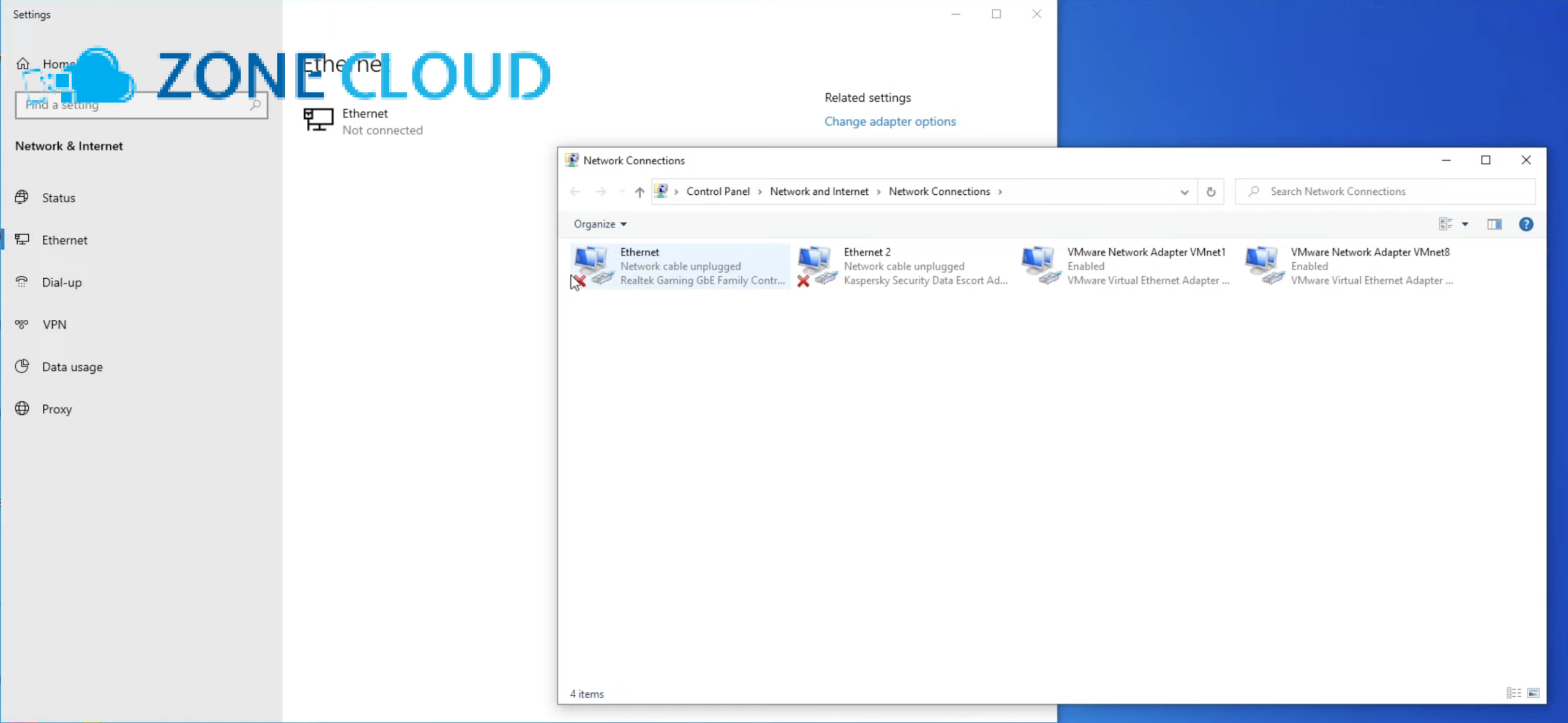Click Network and Internet breadcrumb
1568x723 pixels.
pyautogui.click(x=819, y=192)
